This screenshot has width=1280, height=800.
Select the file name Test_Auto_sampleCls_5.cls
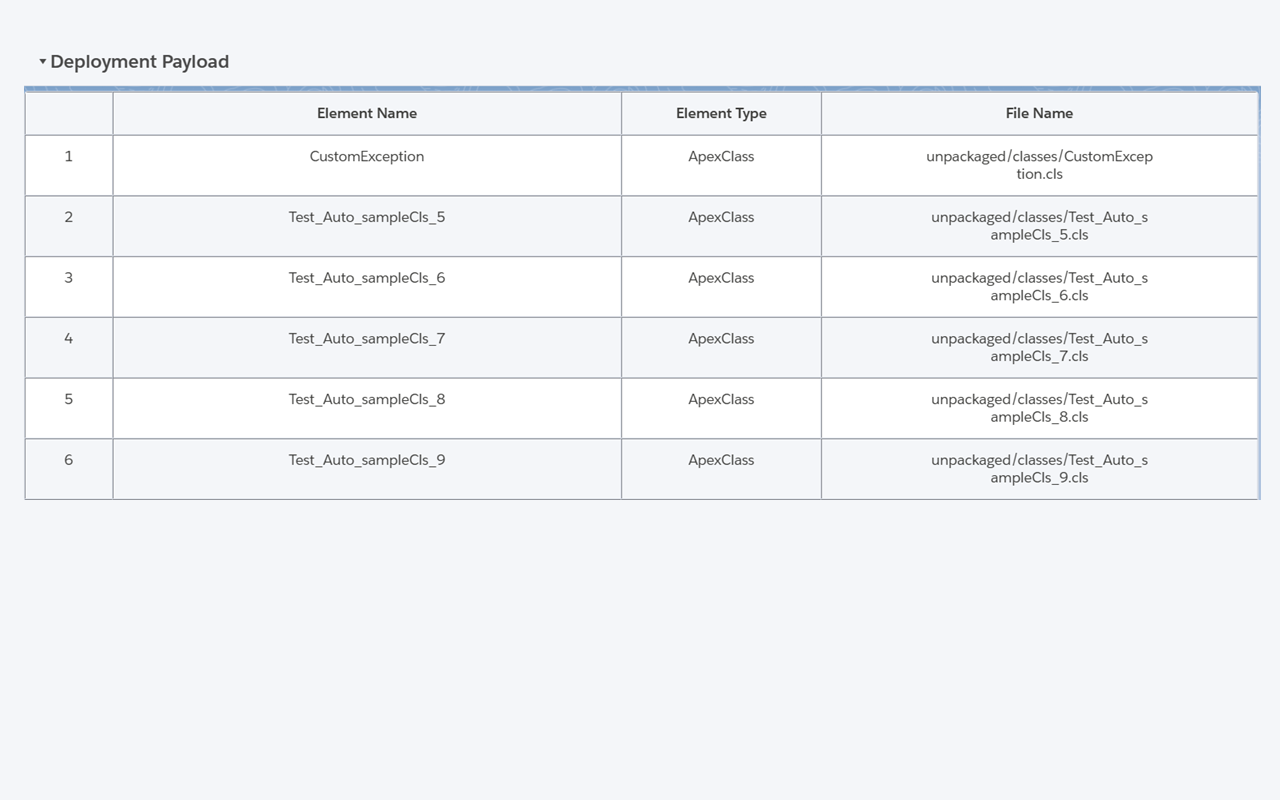click(1039, 226)
